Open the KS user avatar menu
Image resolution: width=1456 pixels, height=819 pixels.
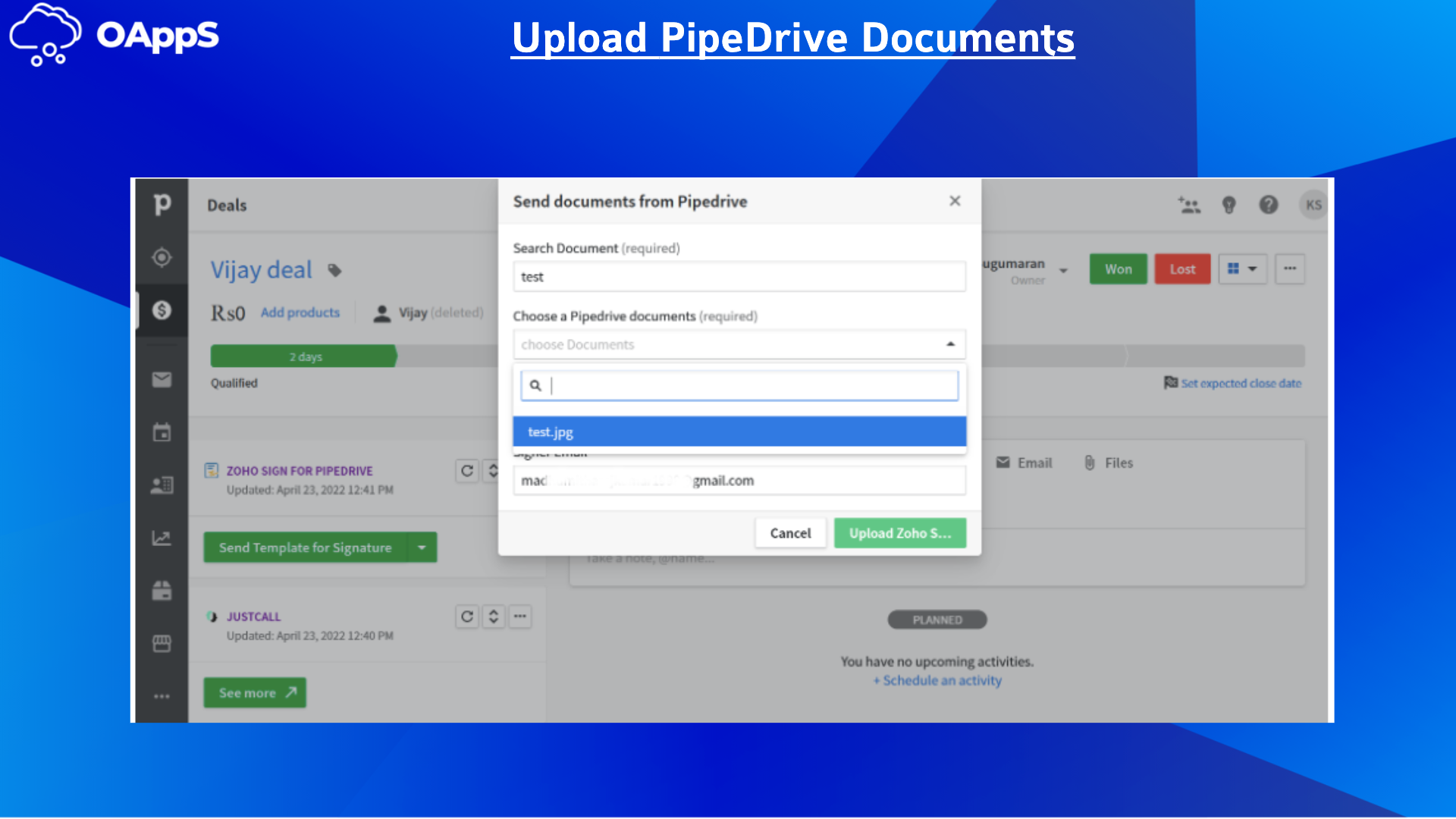pyautogui.click(x=1313, y=205)
